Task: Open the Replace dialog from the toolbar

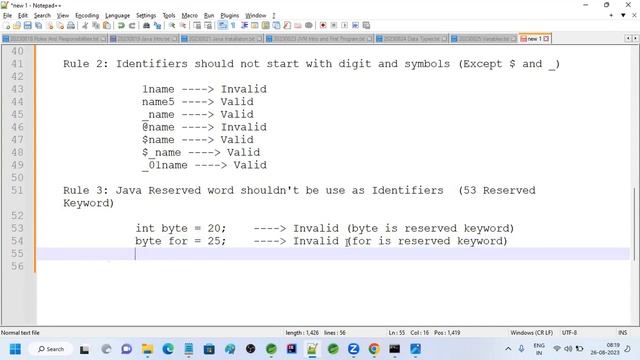Action: pos(157,25)
